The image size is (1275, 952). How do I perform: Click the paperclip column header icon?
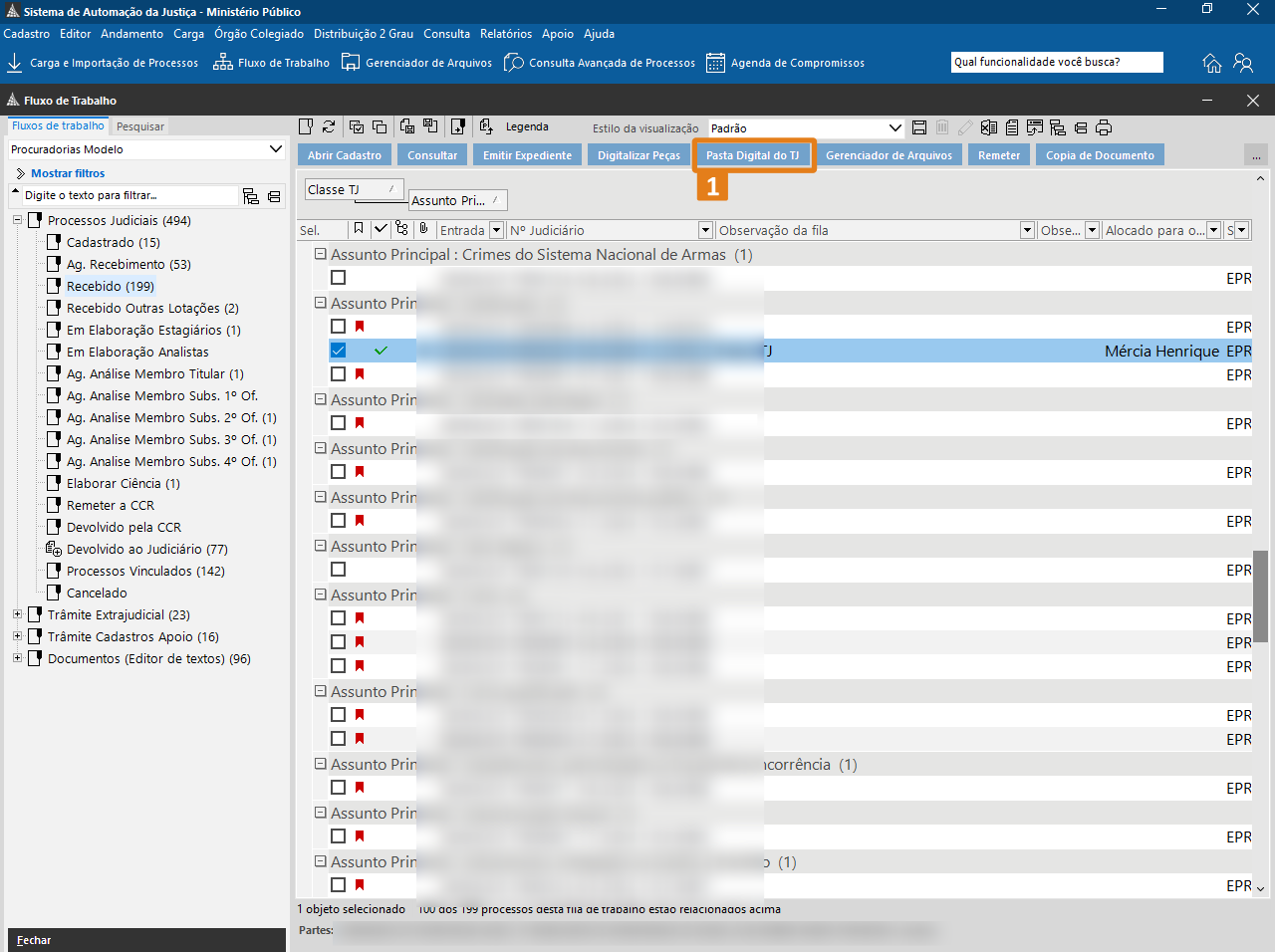[424, 229]
